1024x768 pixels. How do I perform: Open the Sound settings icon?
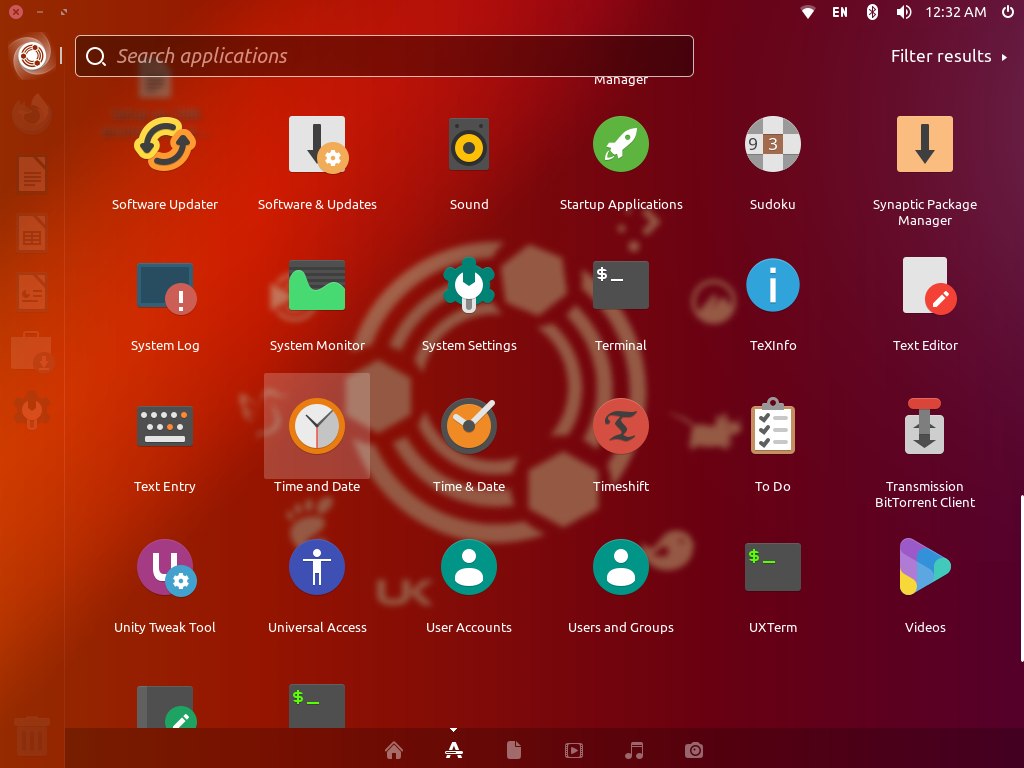pos(469,144)
